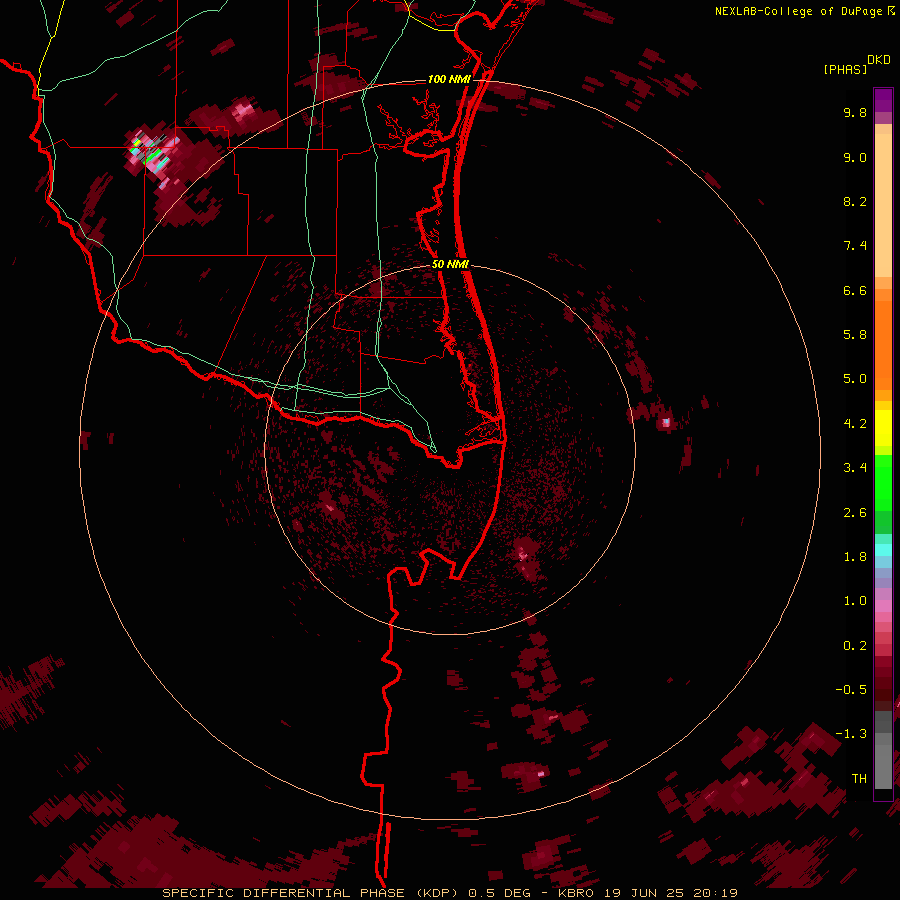Screen dimensions: 900x900
Task: Click the green-yellow high KDP storm cell
Action: (x=152, y=152)
